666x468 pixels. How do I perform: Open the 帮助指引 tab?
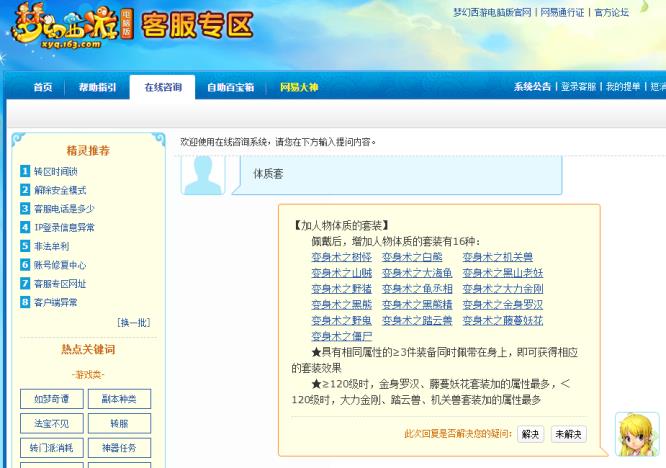[x=97, y=87]
